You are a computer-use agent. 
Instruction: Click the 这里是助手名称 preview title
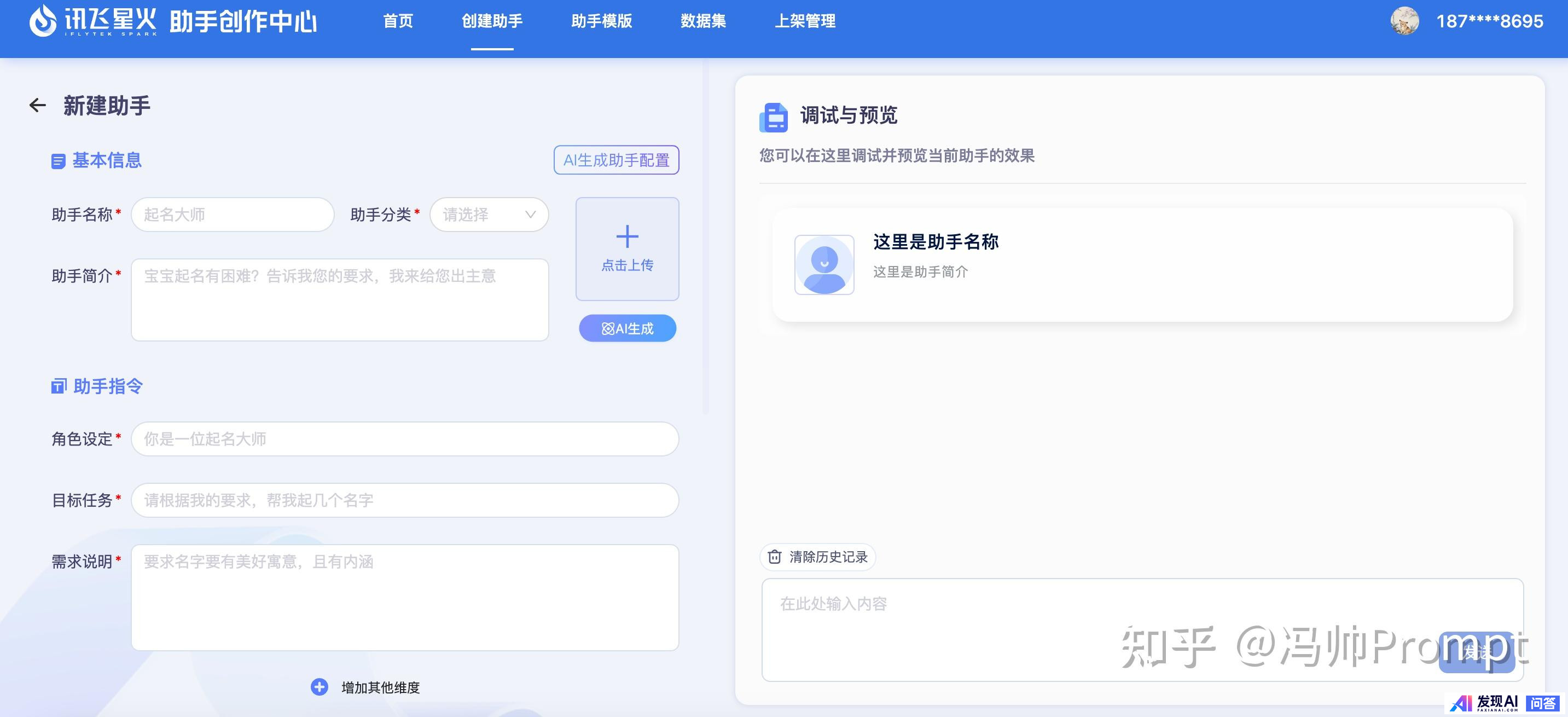(936, 242)
